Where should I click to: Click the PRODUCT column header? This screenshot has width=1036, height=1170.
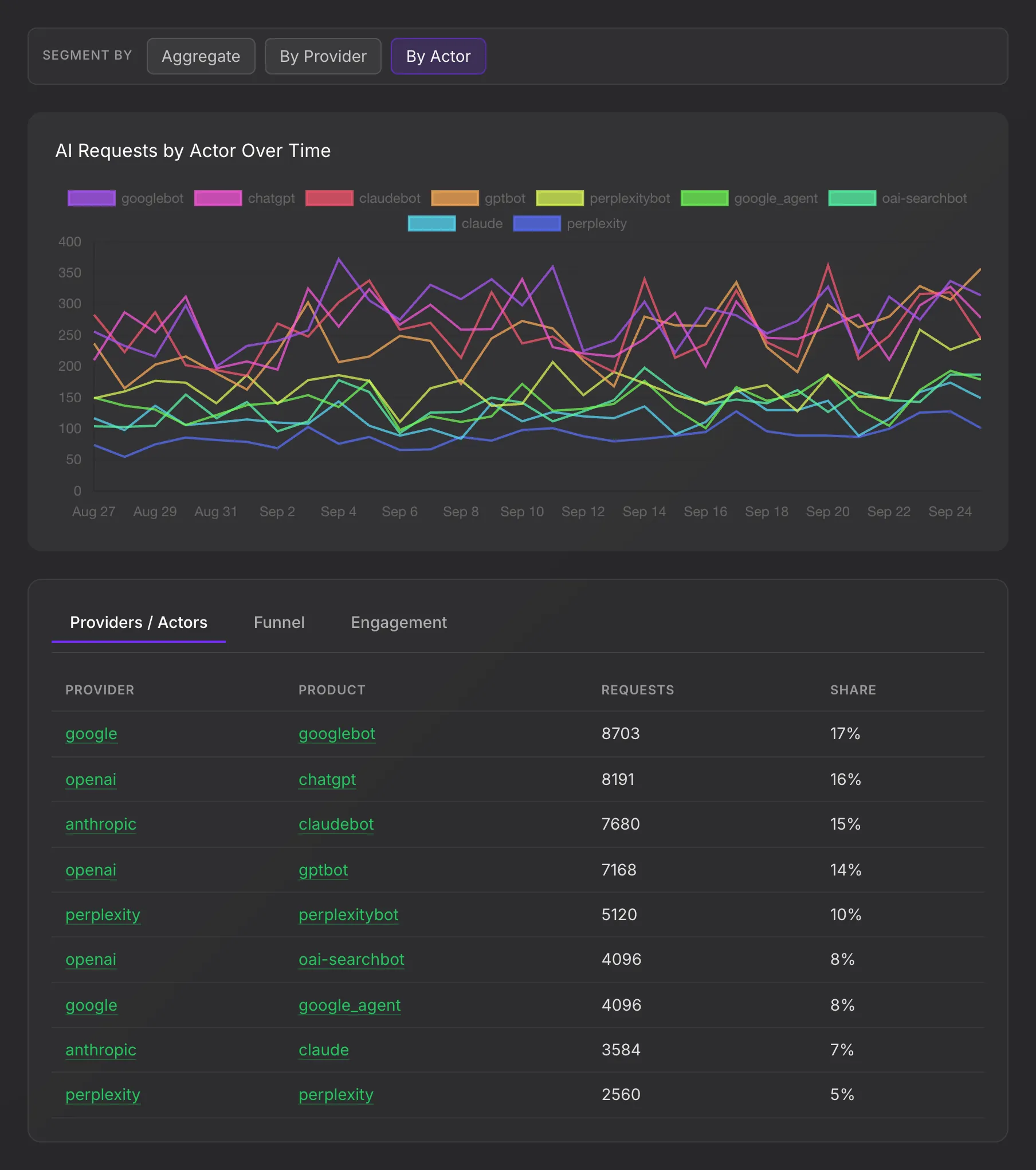tap(332, 690)
